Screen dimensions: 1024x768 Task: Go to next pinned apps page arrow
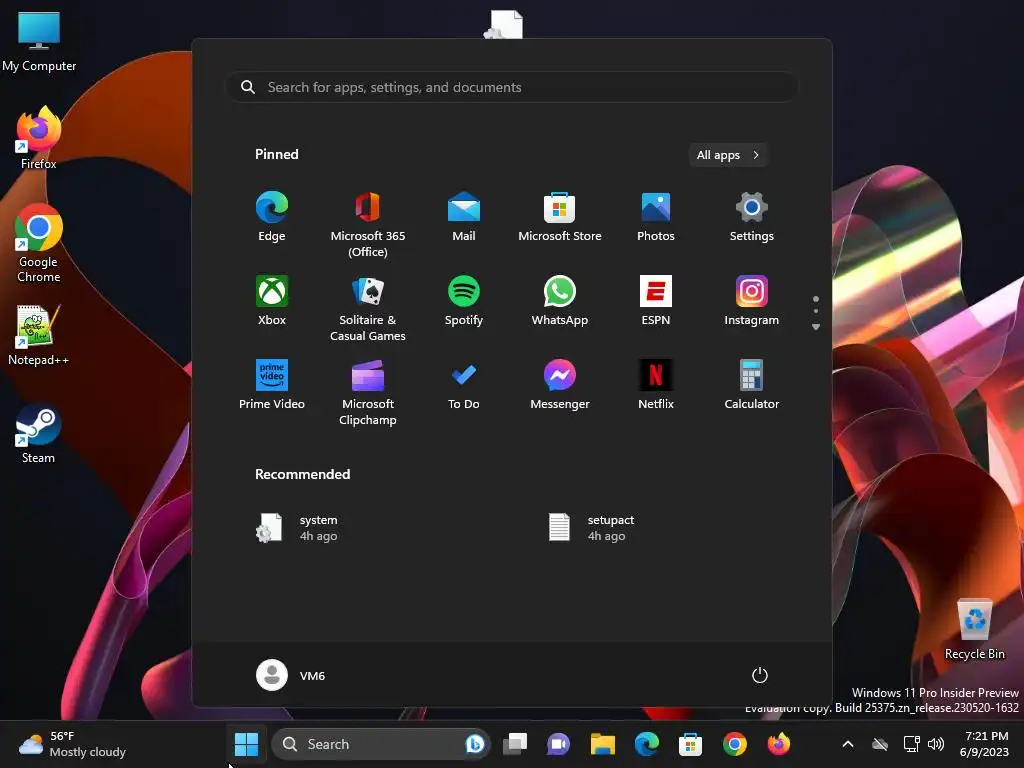[816, 327]
